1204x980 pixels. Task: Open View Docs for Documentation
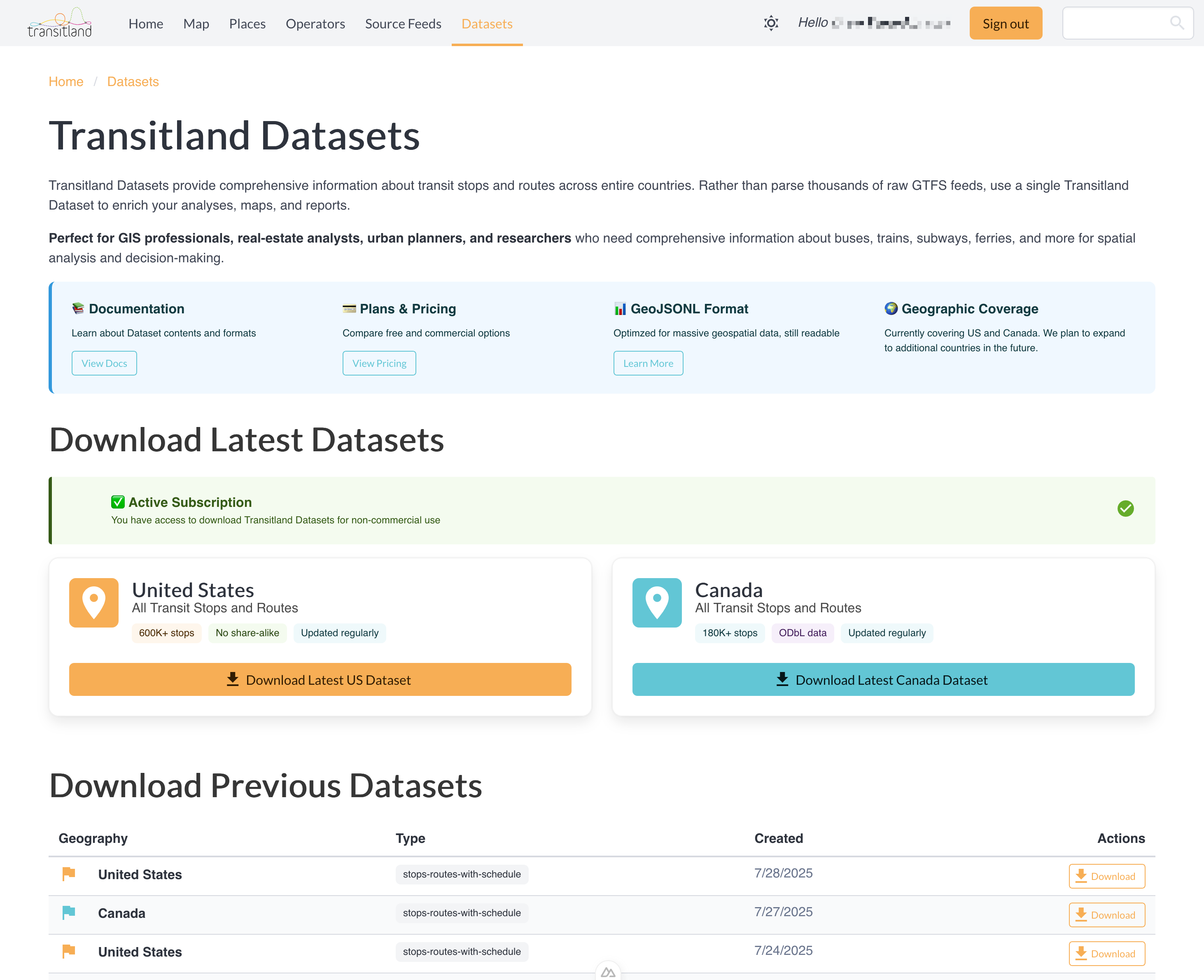[104, 363]
